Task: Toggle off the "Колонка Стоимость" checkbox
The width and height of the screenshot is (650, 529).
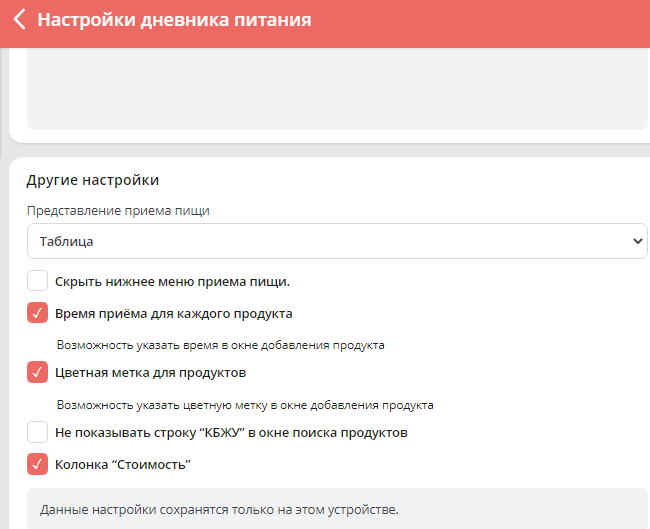Action: click(37, 464)
